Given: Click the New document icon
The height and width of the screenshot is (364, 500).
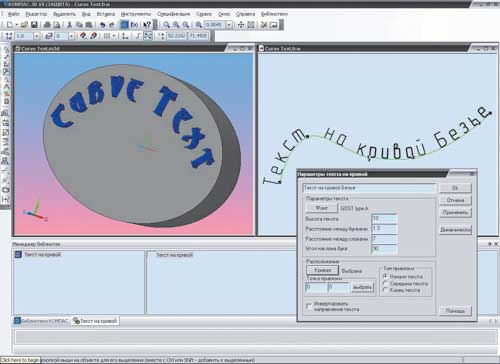Looking at the screenshot, I should coord(10,25).
